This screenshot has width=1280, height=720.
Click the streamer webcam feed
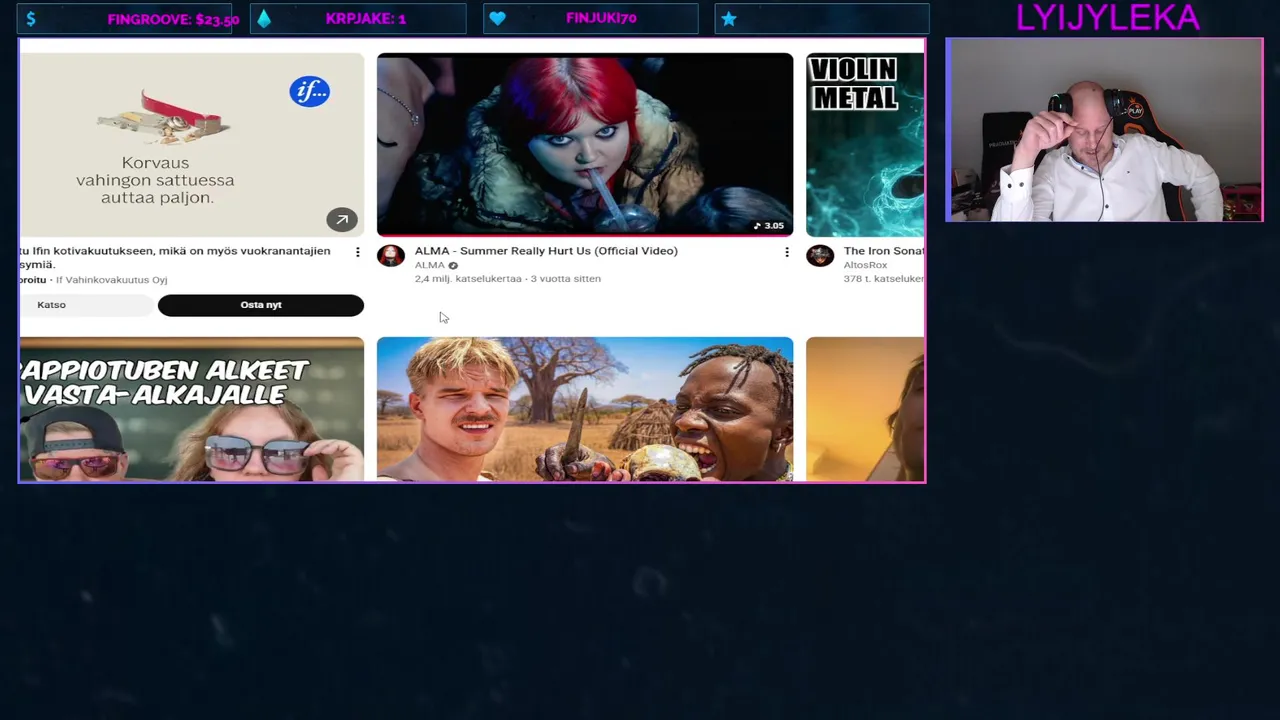click(x=1104, y=130)
